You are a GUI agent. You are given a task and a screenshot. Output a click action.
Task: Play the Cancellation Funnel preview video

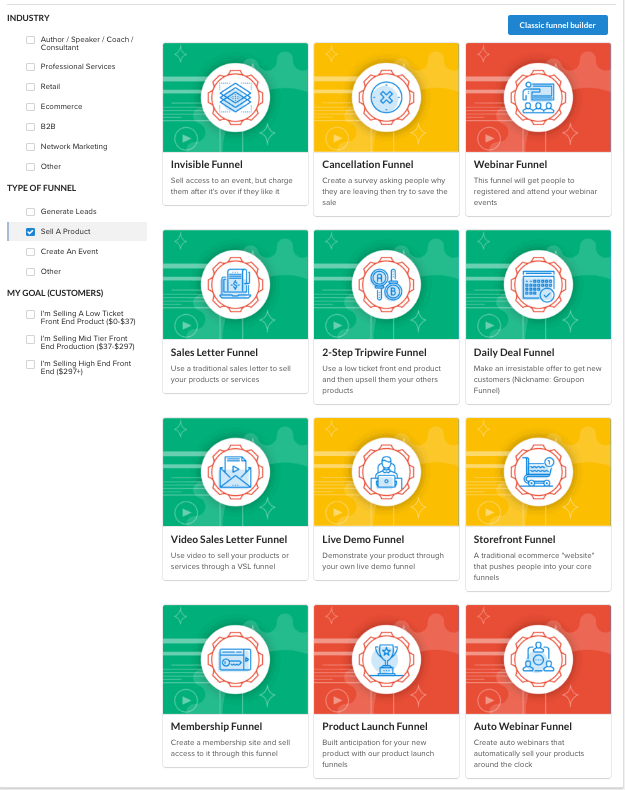[x=337, y=138]
